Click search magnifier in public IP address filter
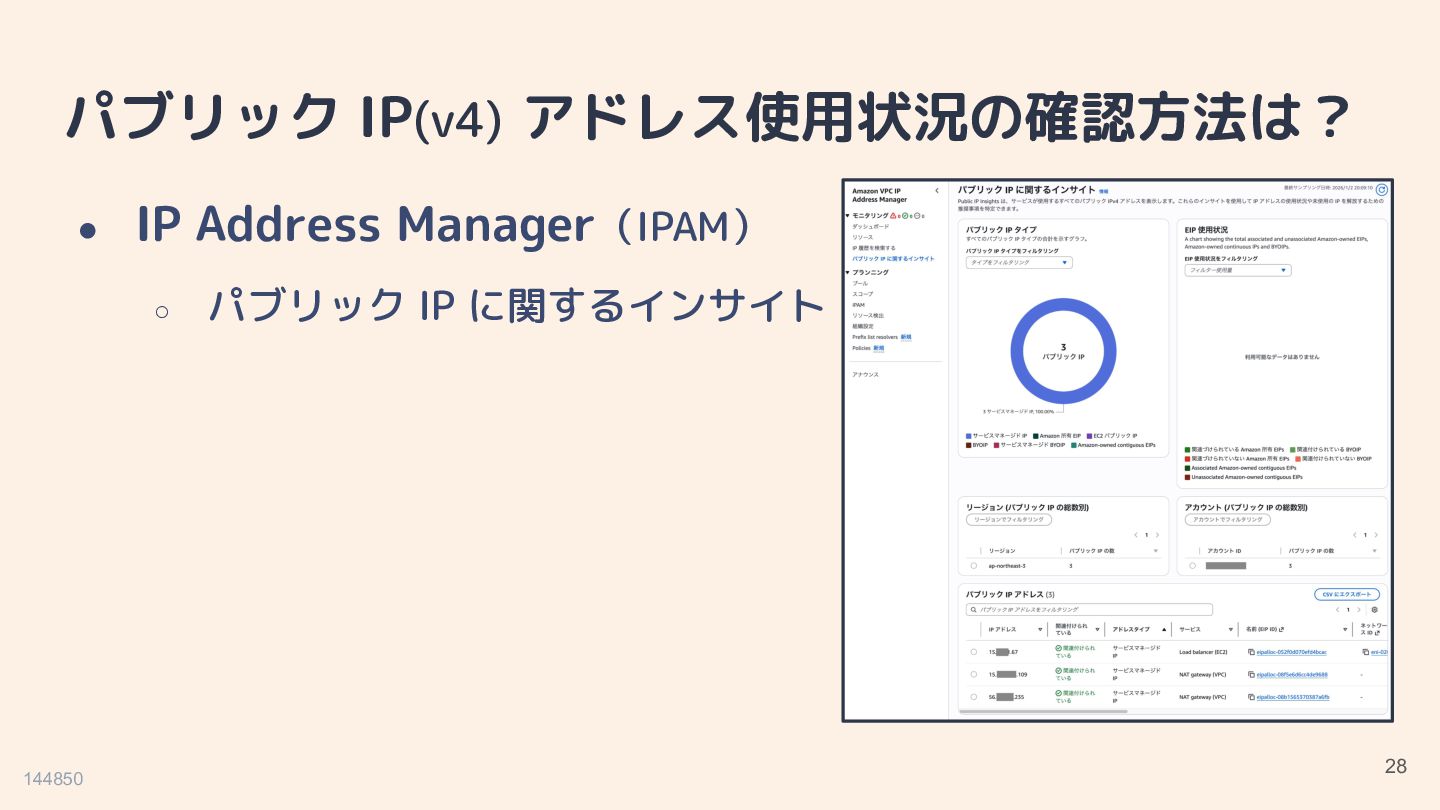Viewport: 1440px width, 810px height. (973, 609)
